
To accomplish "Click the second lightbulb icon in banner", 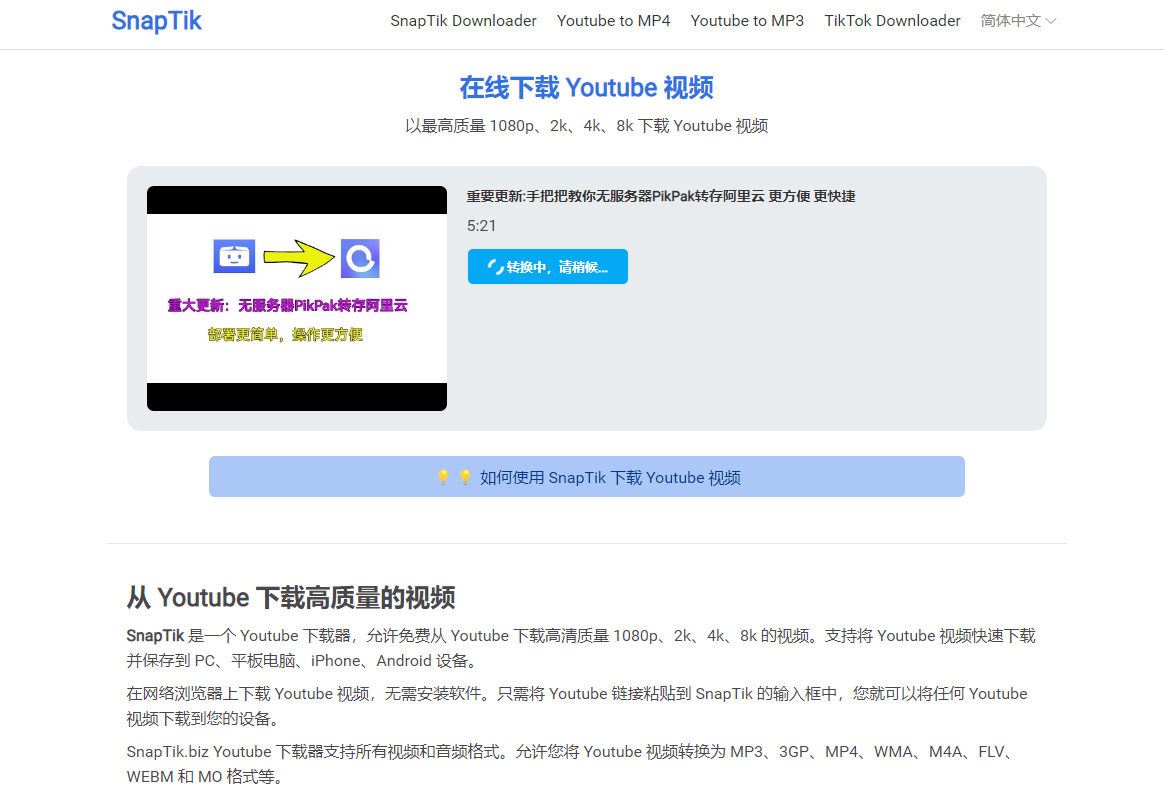I will (465, 478).
